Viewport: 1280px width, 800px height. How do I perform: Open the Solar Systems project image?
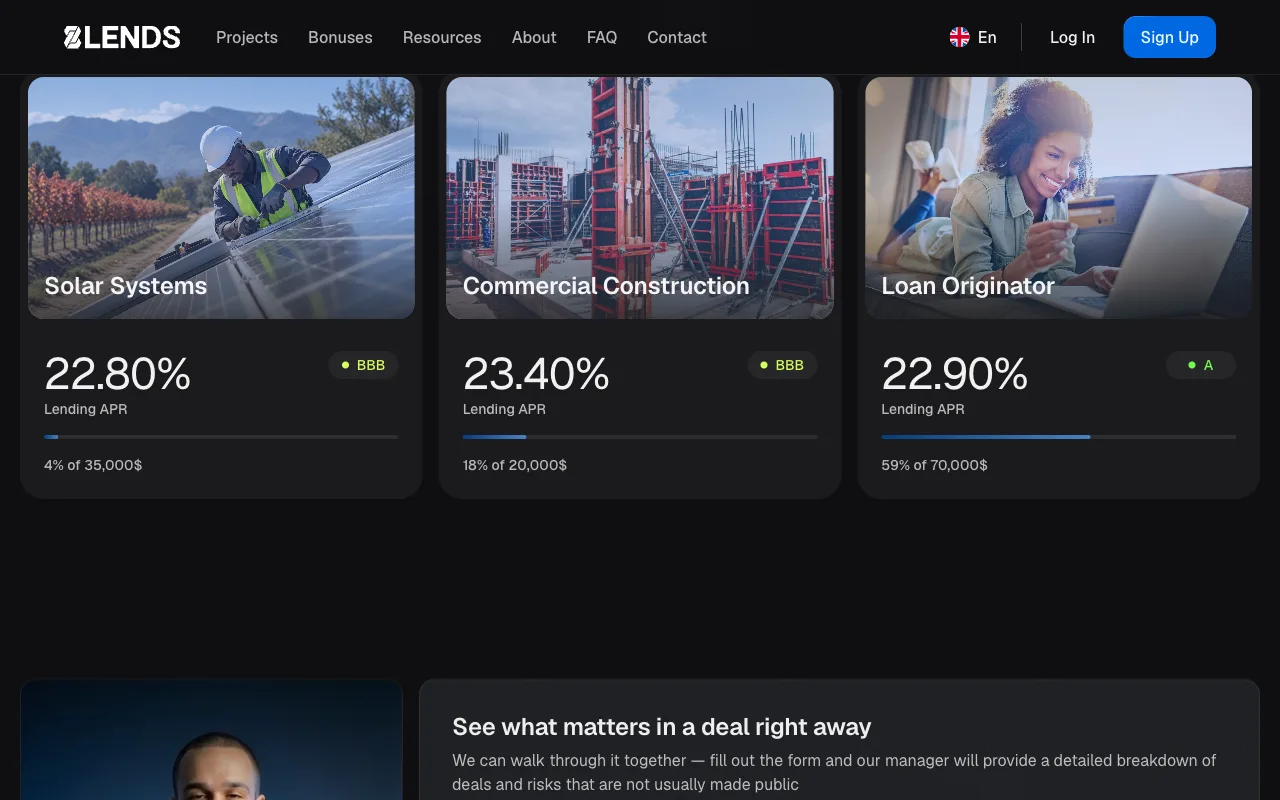221,198
